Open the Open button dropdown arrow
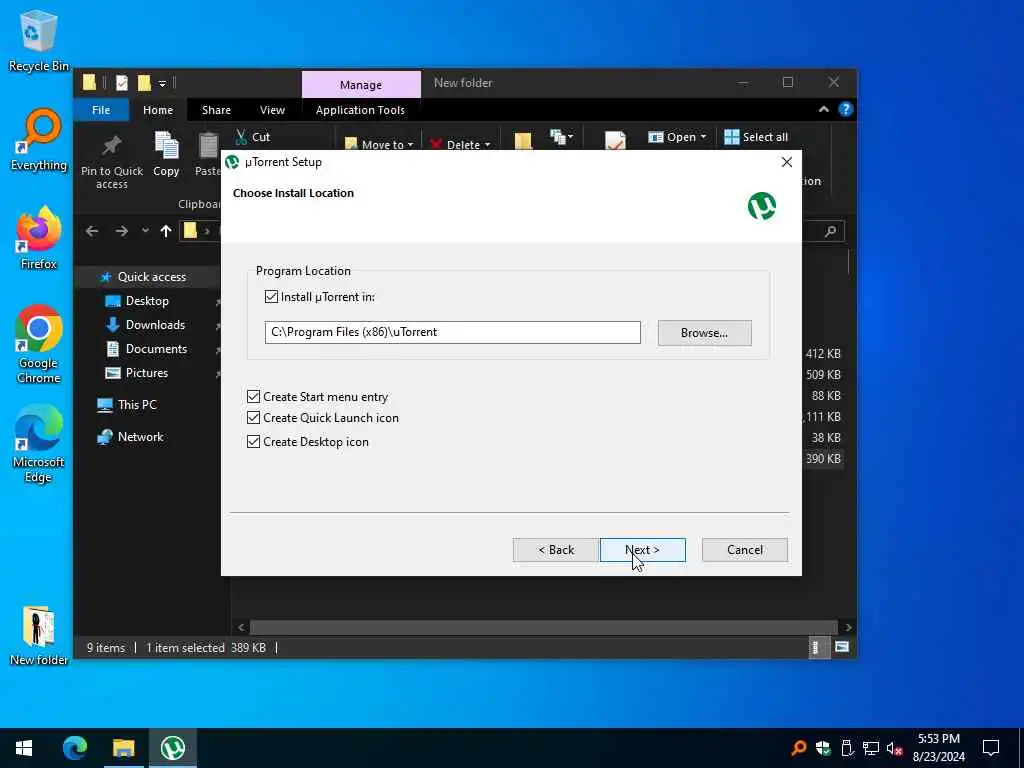This screenshot has height=768, width=1024. [x=703, y=137]
